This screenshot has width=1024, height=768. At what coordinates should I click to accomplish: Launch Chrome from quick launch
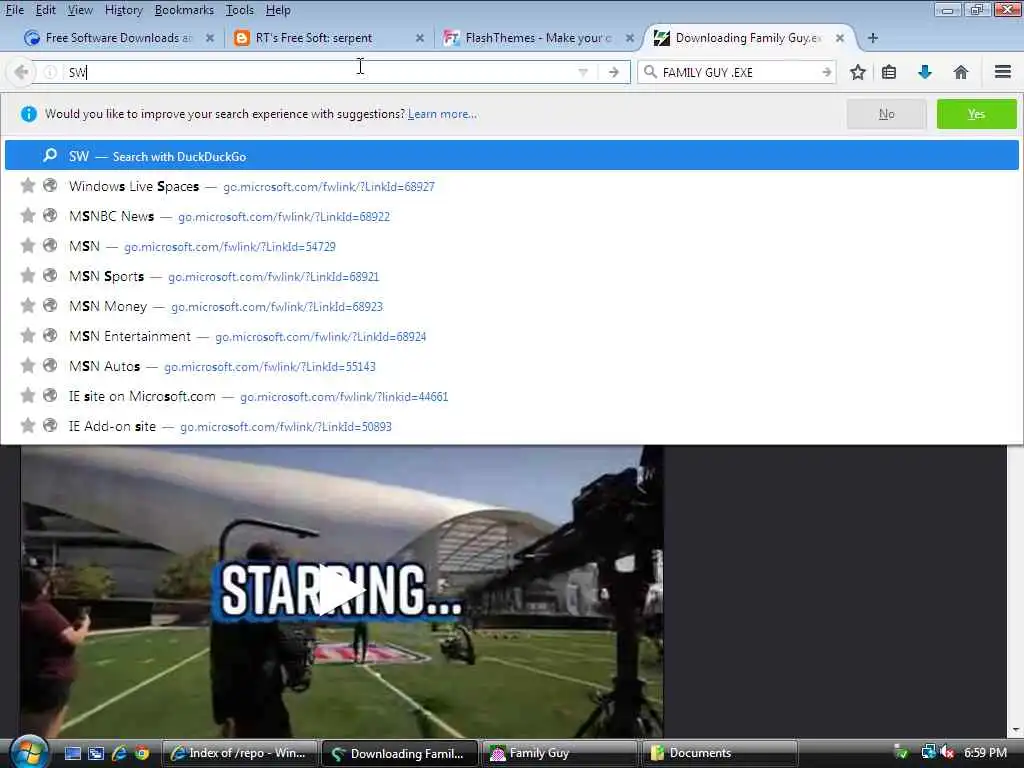[x=141, y=753]
